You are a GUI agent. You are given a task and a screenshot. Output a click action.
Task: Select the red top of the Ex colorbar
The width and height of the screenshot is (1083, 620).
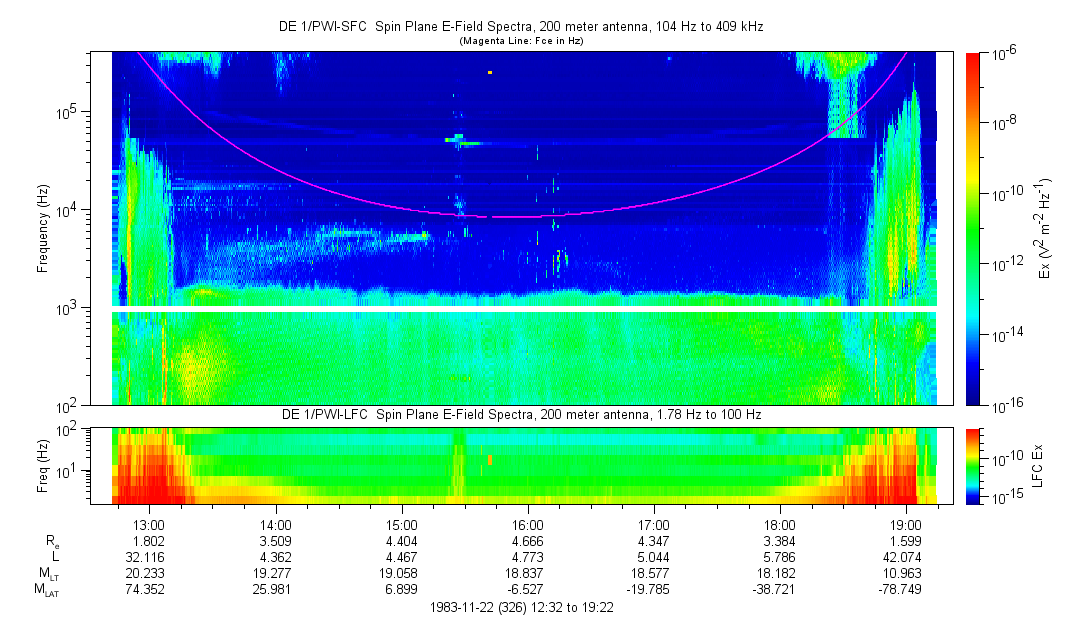(x=974, y=58)
